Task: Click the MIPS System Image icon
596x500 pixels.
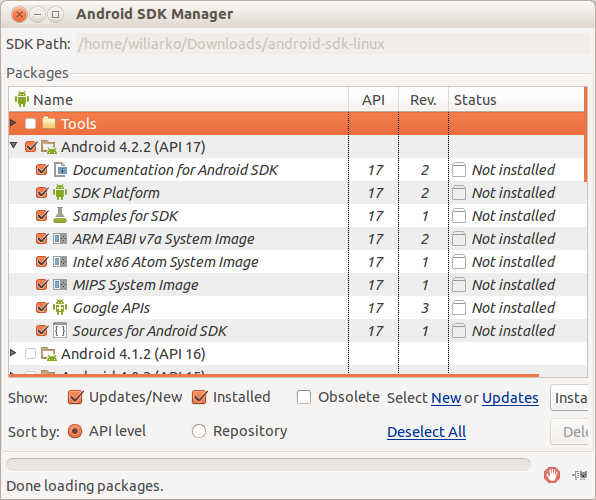Action: tap(60, 284)
